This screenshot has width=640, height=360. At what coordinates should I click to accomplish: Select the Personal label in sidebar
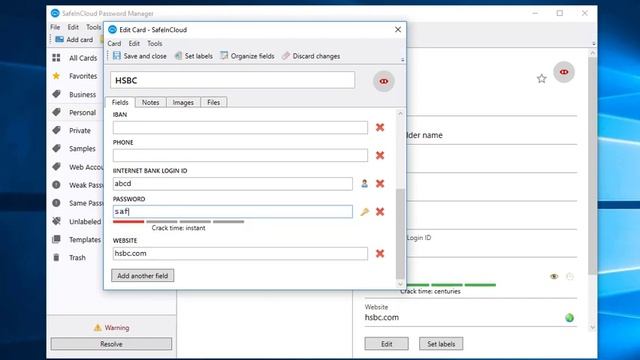click(x=82, y=112)
